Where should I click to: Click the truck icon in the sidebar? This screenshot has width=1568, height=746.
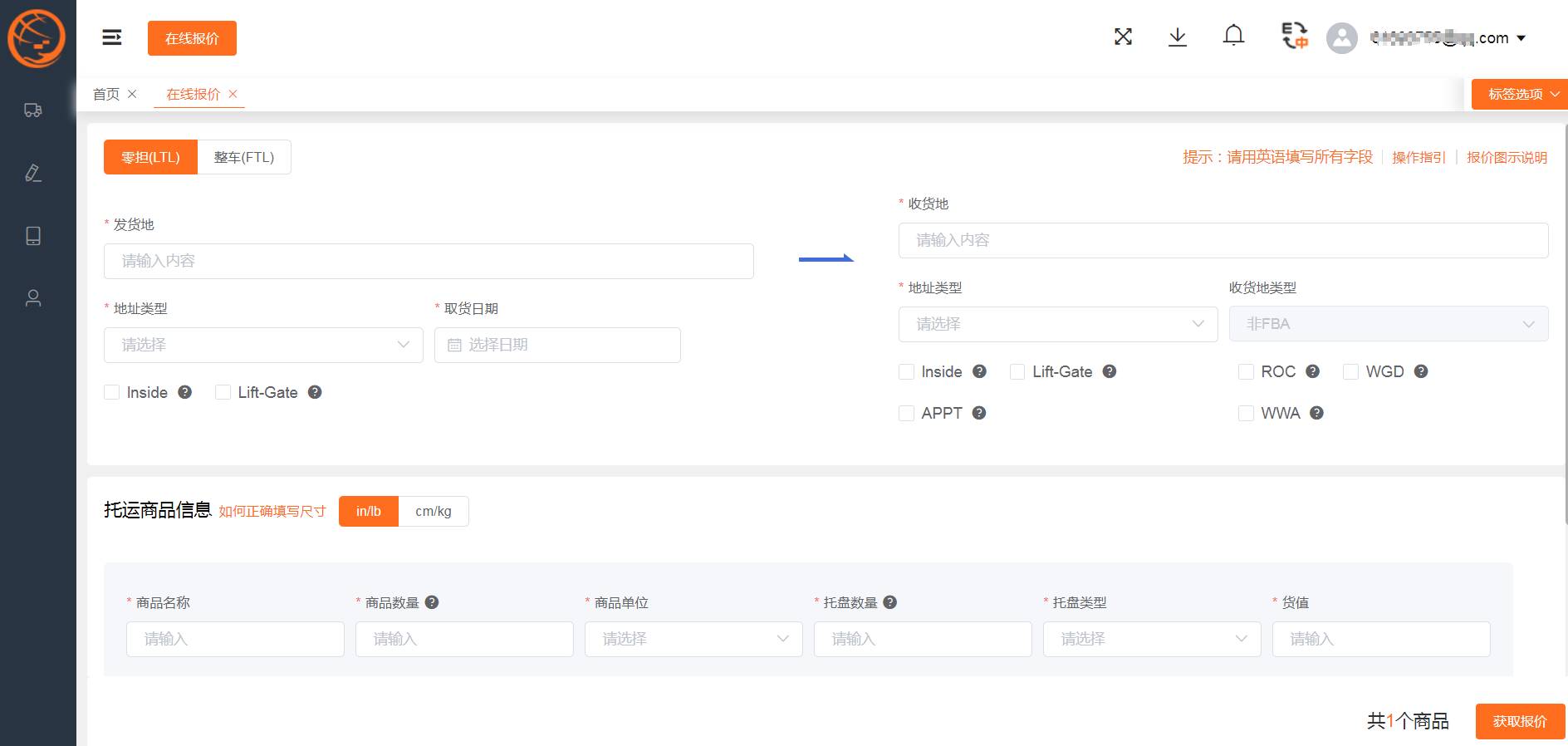(33, 110)
